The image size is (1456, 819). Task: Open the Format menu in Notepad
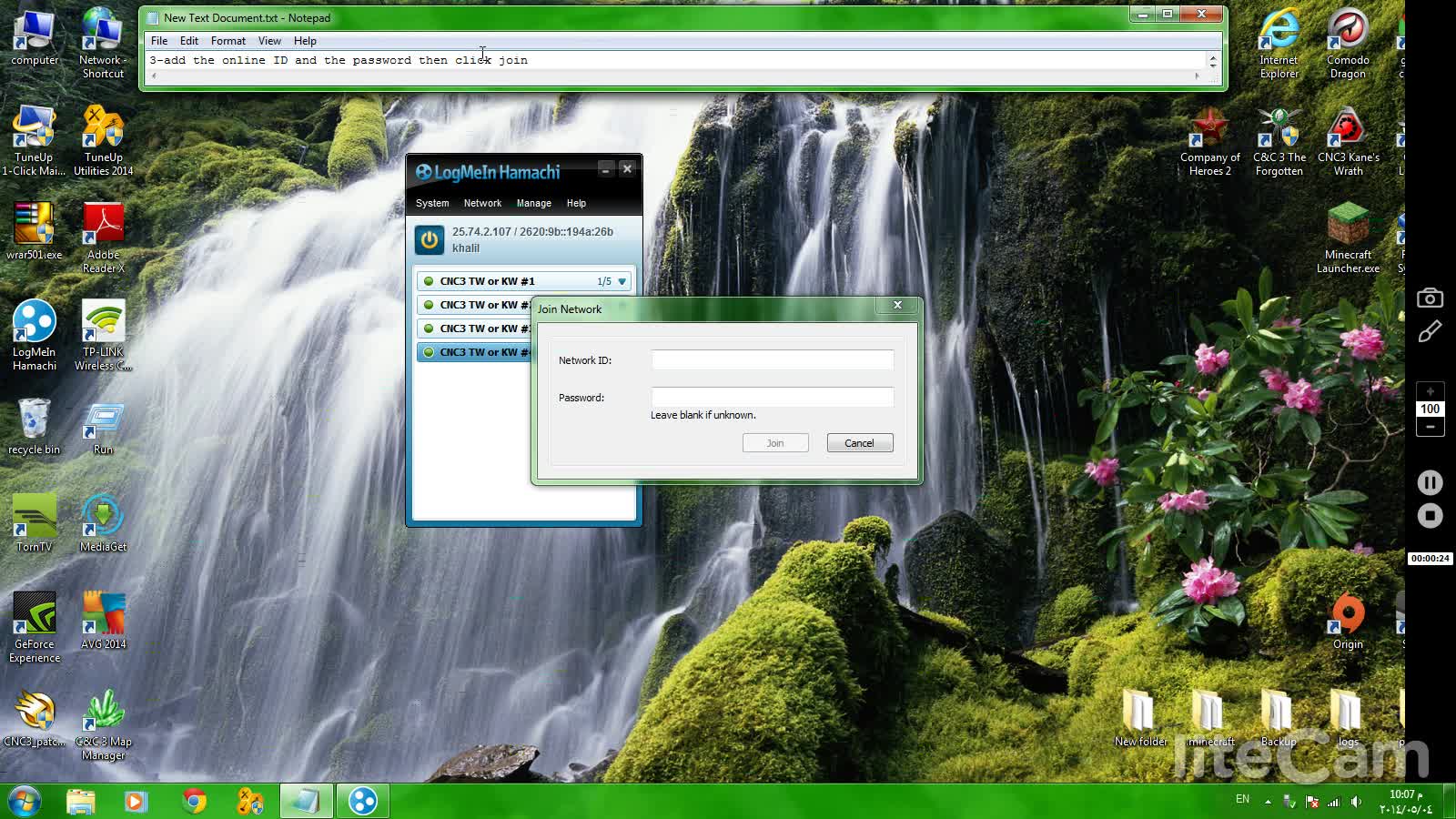(x=227, y=40)
